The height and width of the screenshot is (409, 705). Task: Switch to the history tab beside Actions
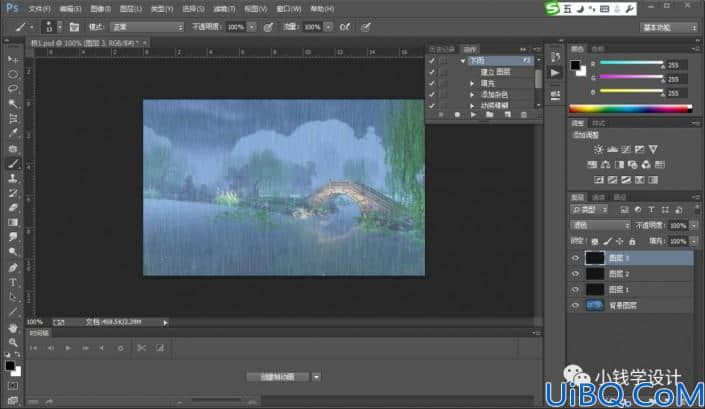tap(442, 49)
